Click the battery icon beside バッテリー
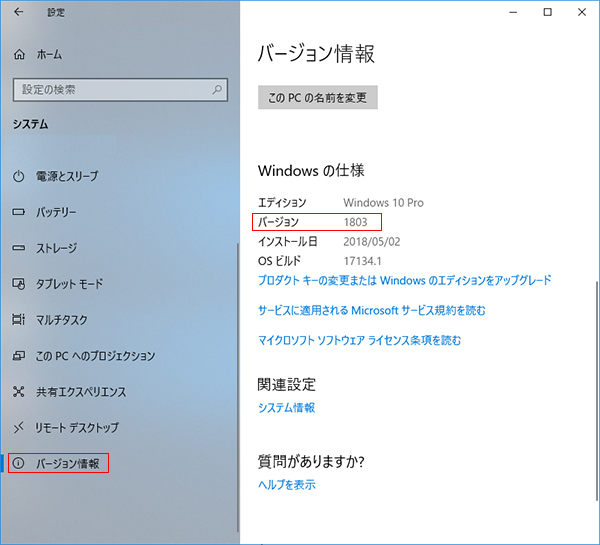 (x=19, y=212)
